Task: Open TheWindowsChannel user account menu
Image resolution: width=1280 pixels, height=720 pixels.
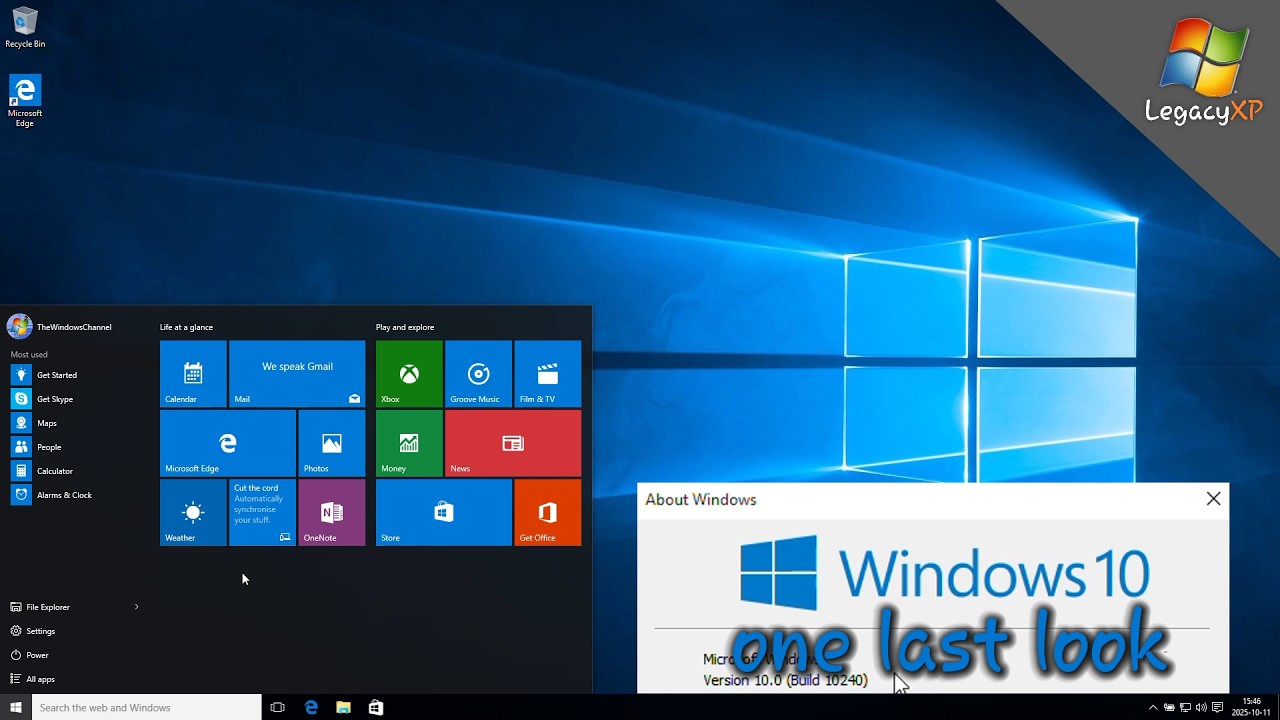Action: pos(60,327)
